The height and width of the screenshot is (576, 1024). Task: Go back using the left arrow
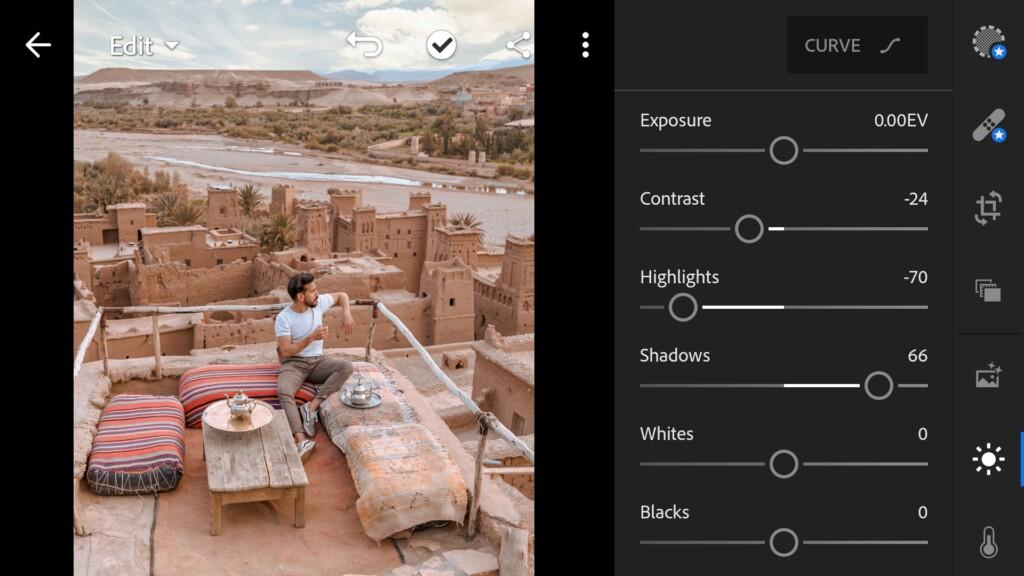(x=38, y=45)
